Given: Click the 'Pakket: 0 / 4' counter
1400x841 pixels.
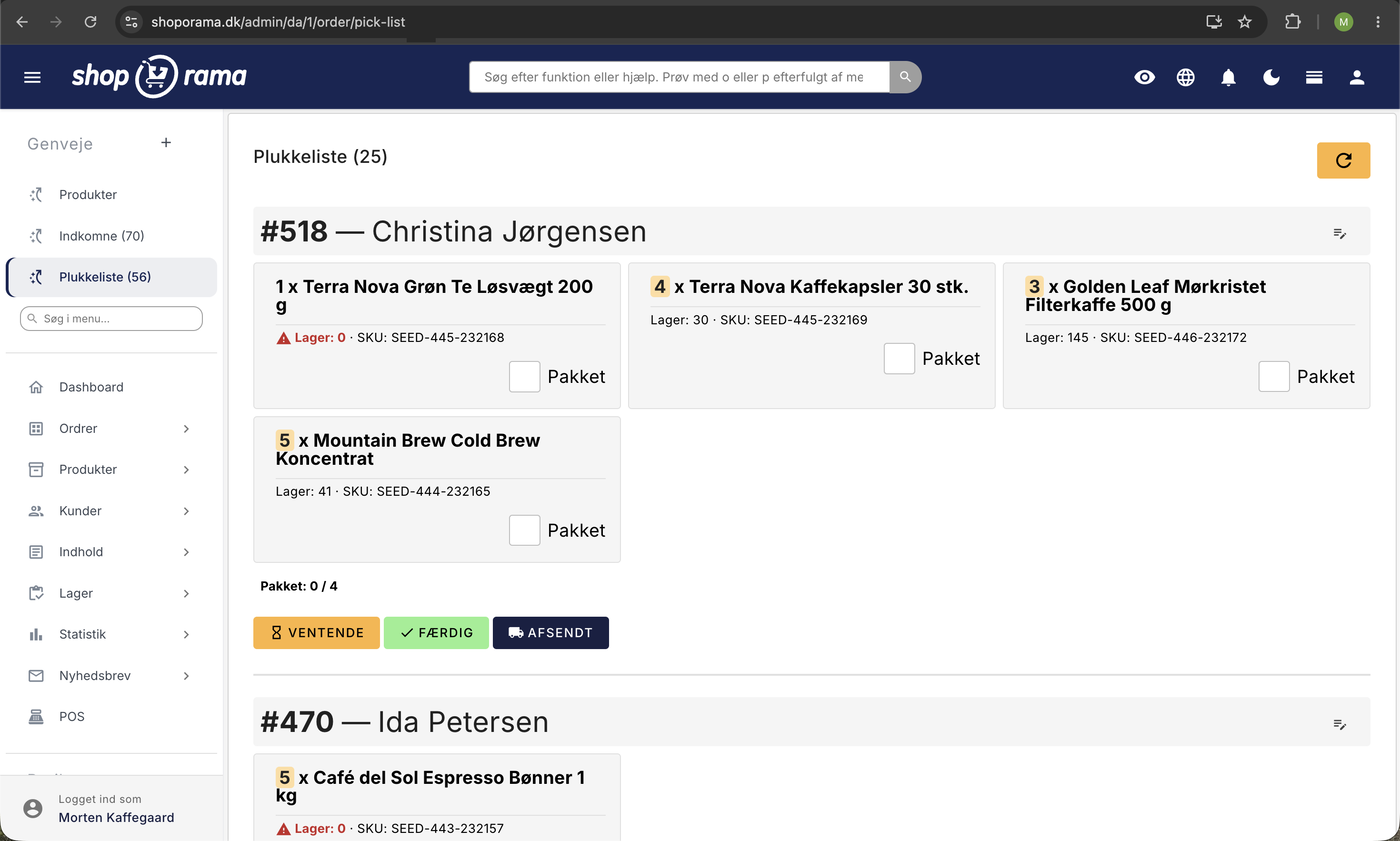Looking at the screenshot, I should pos(299,586).
